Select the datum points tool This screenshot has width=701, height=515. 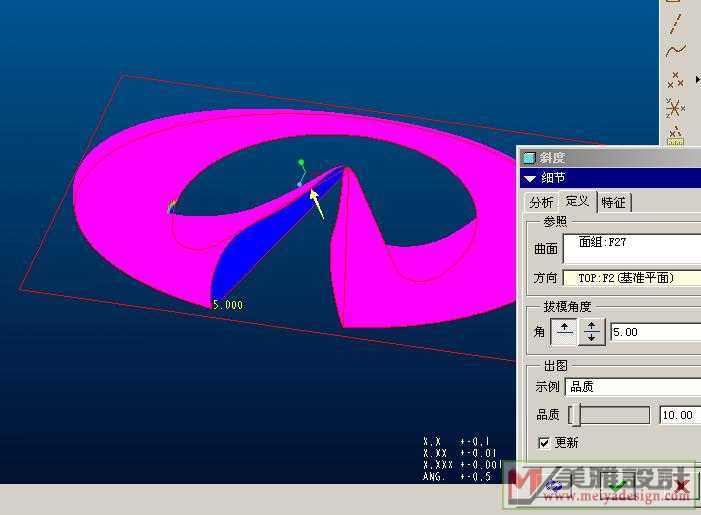pos(675,80)
